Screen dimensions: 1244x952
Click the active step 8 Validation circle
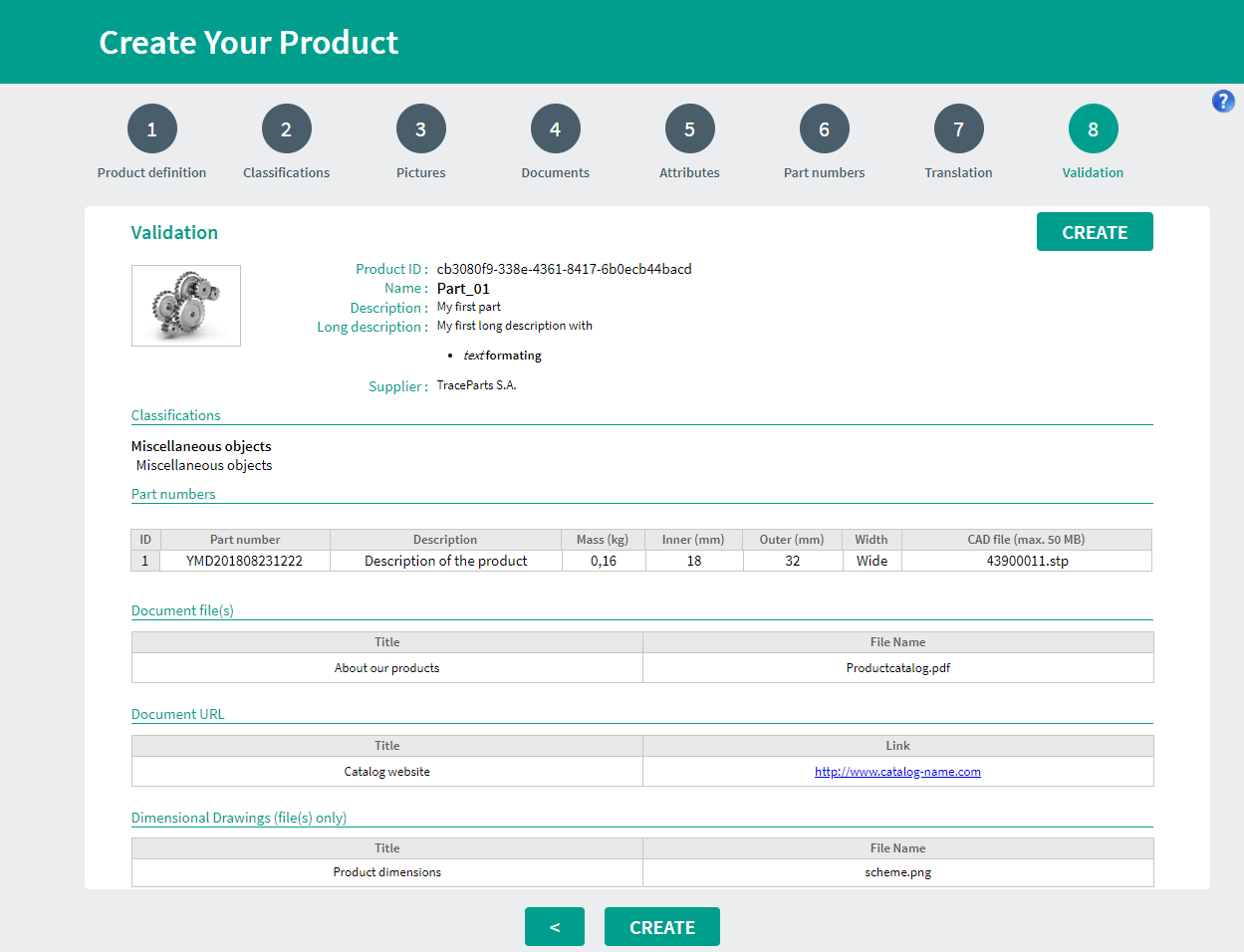(1093, 129)
